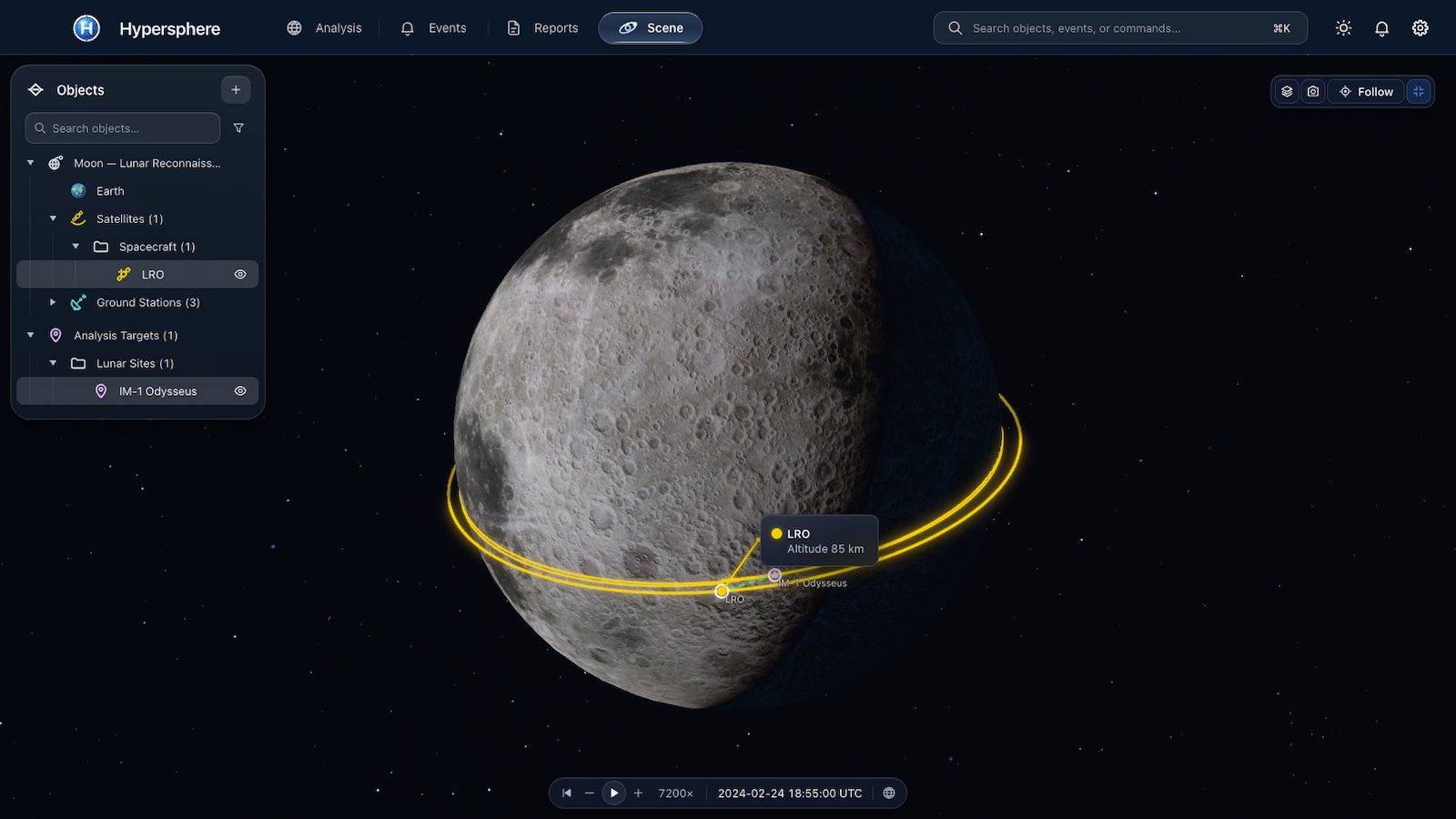Click the 2024-02-24 18:55:00 UTC timestamp
The height and width of the screenshot is (819, 1456).
pyautogui.click(x=790, y=794)
